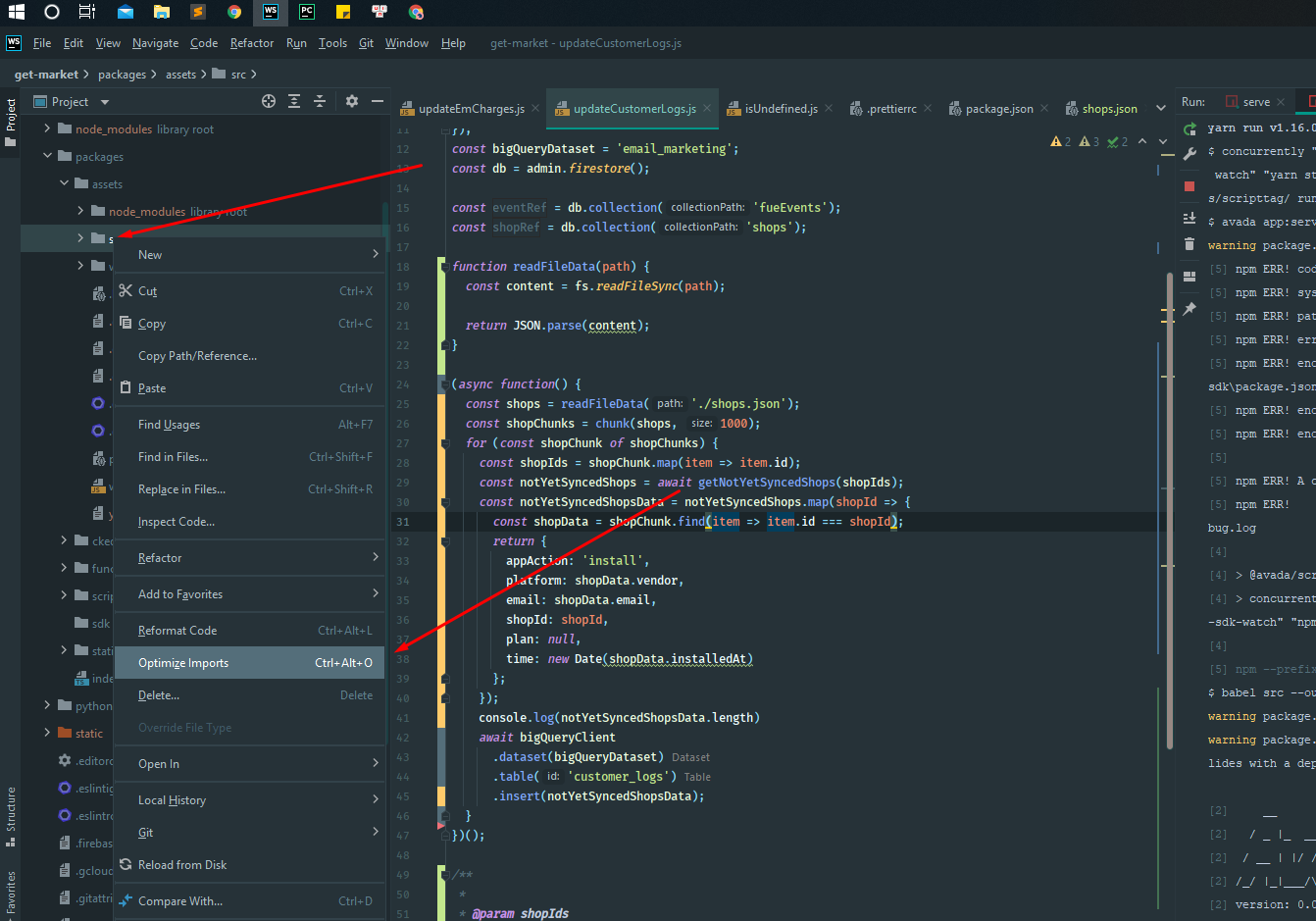Click the assets breadcrumb

point(180,75)
